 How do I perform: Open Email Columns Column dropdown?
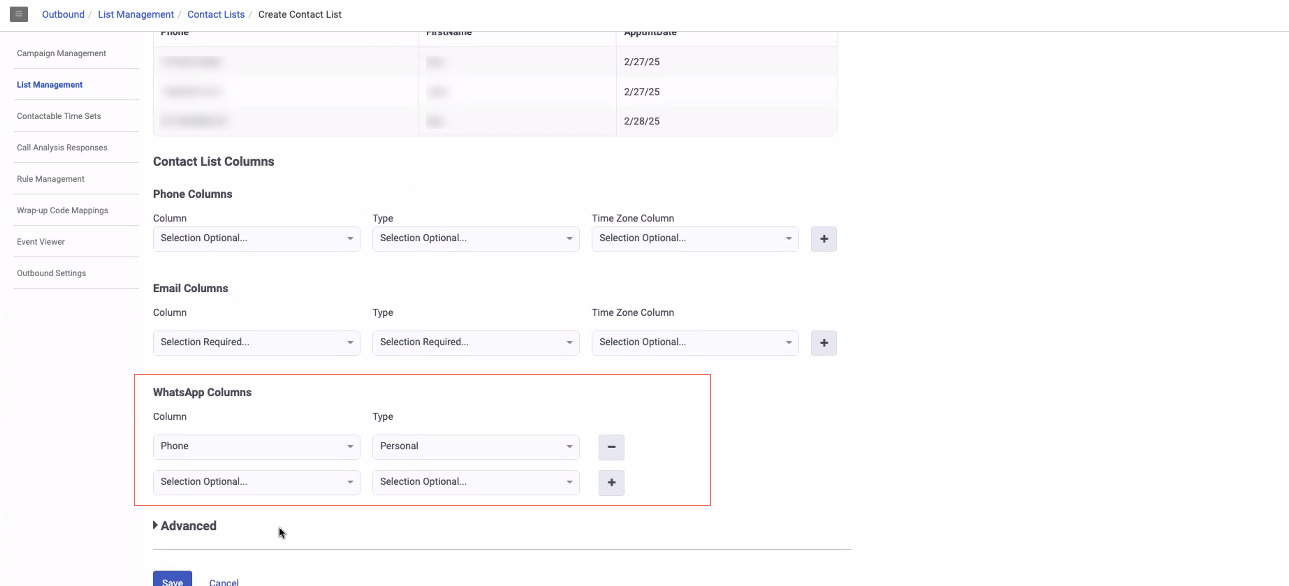(x=256, y=343)
